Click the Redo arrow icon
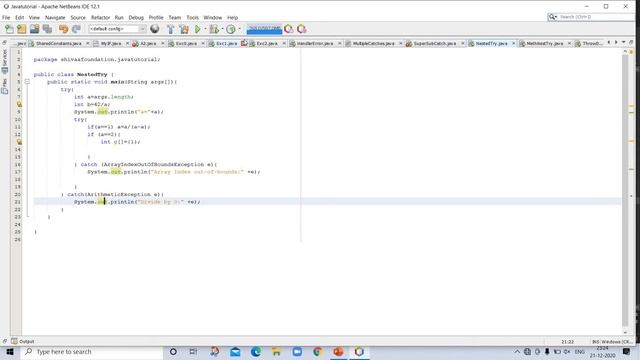Viewport: 640px width, 360px height. 76,29
